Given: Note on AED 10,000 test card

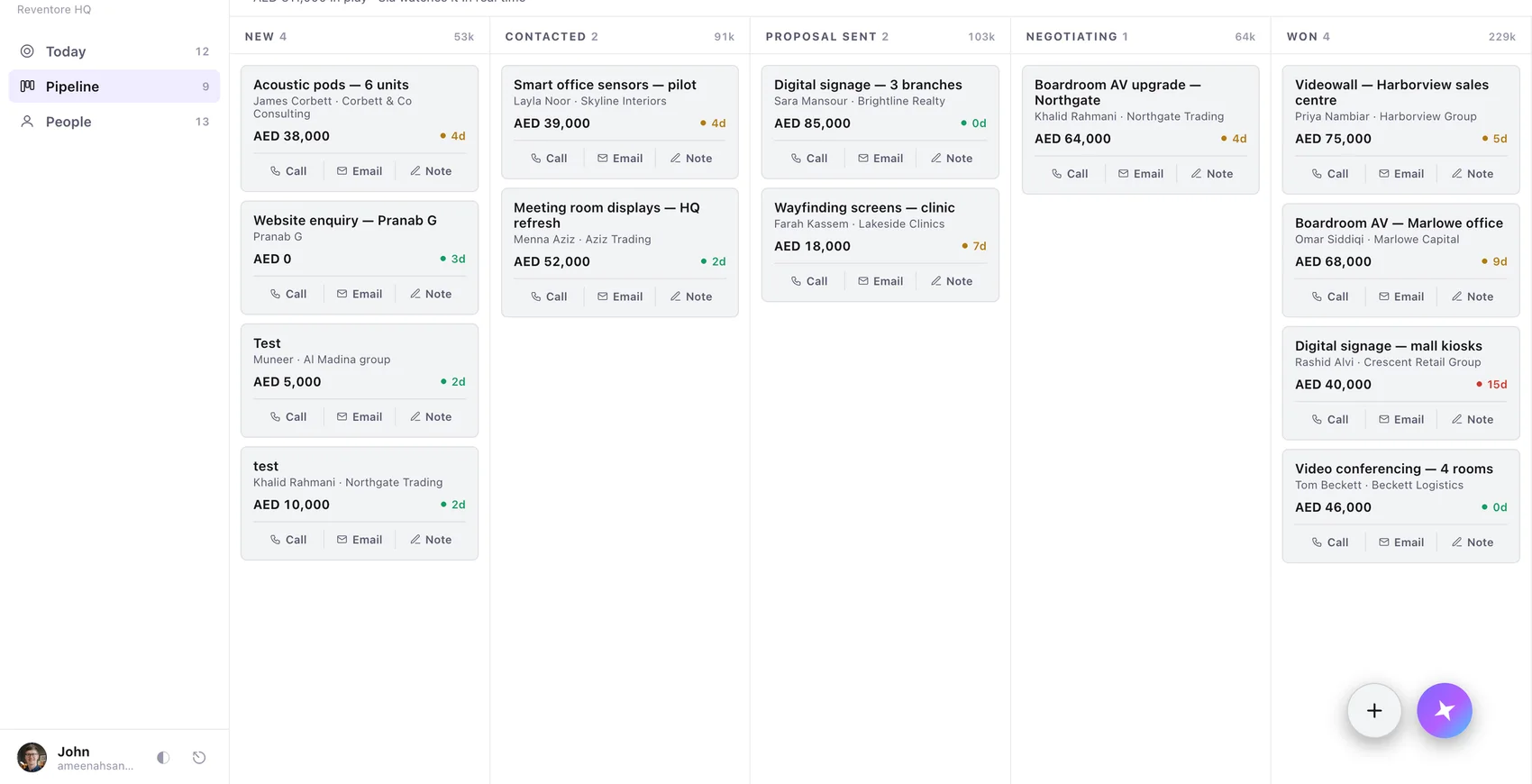Looking at the screenshot, I should [x=431, y=540].
